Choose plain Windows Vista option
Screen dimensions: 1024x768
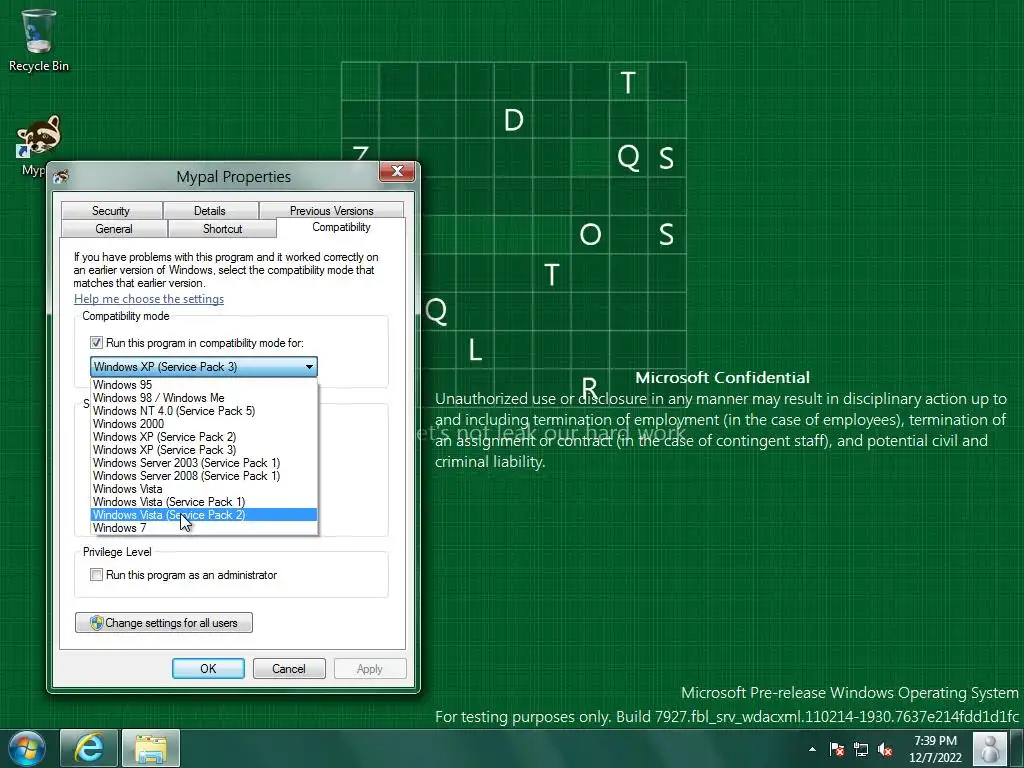[x=204, y=489]
